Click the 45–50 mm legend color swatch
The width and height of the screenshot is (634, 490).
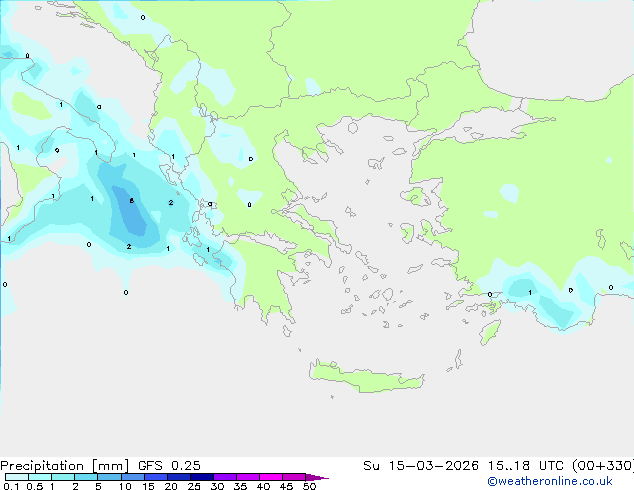coord(294,477)
